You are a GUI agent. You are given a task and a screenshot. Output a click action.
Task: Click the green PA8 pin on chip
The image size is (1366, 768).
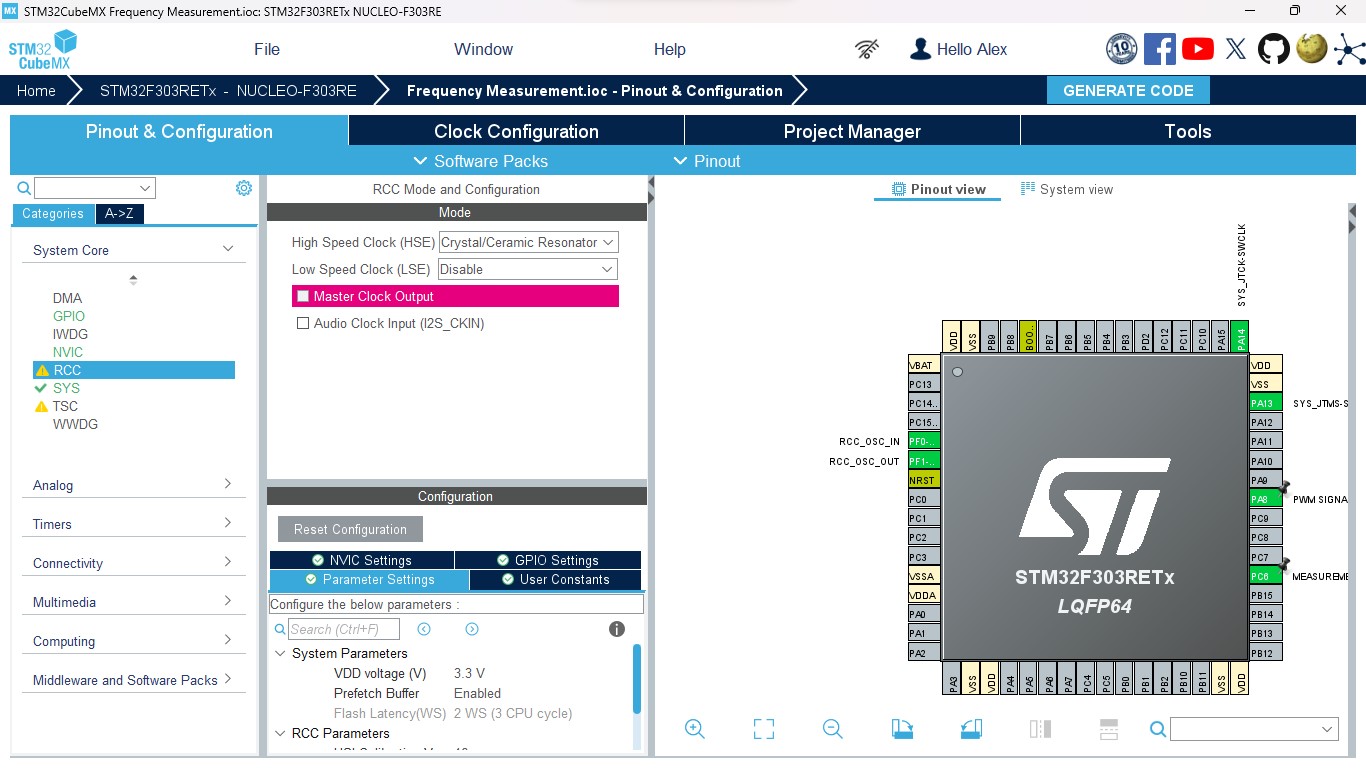click(x=1265, y=499)
